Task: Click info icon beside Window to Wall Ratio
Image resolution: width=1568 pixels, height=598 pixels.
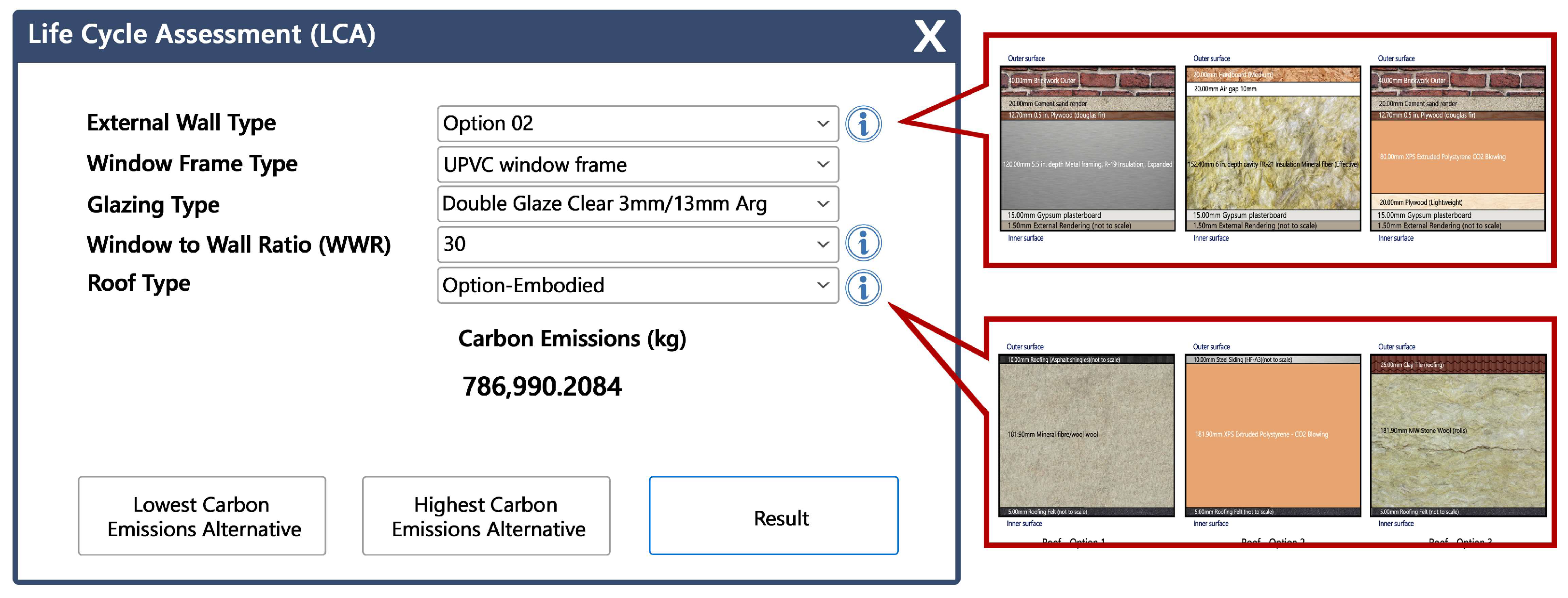Action: click(x=863, y=243)
